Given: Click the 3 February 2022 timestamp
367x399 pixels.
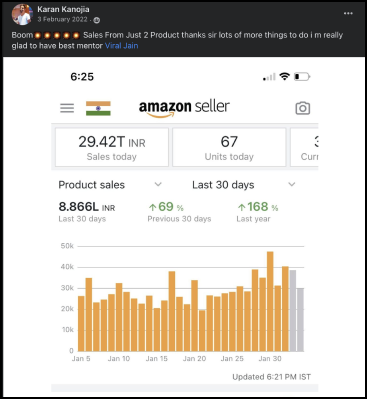Looking at the screenshot, I should pyautogui.click(x=62, y=19).
